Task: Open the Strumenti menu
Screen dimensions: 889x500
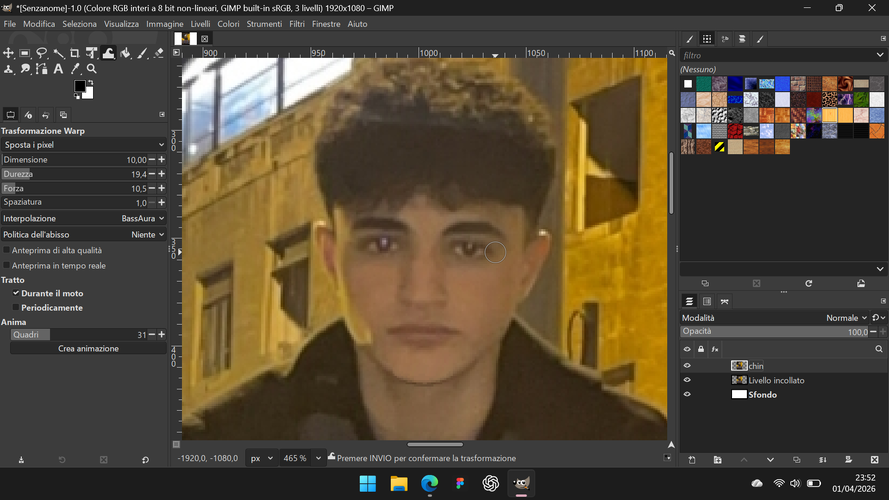Action: tap(264, 24)
